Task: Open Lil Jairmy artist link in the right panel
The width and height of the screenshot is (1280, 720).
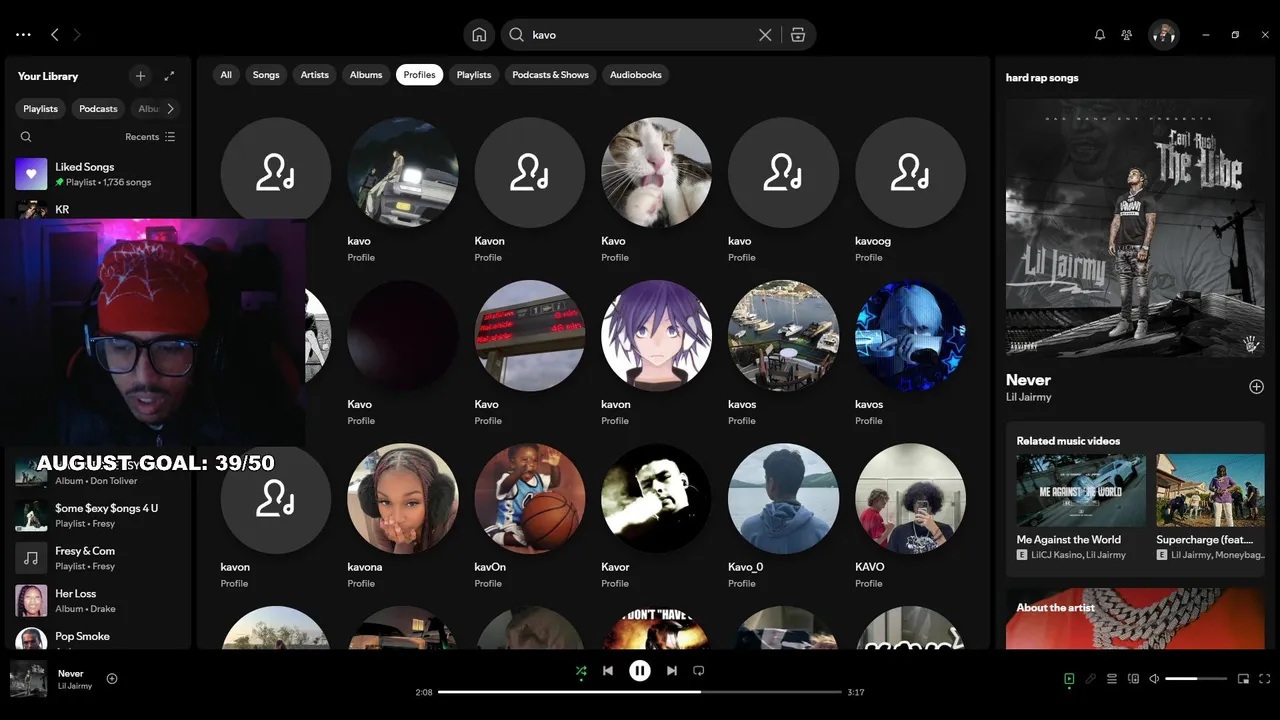Action: 1029,397
